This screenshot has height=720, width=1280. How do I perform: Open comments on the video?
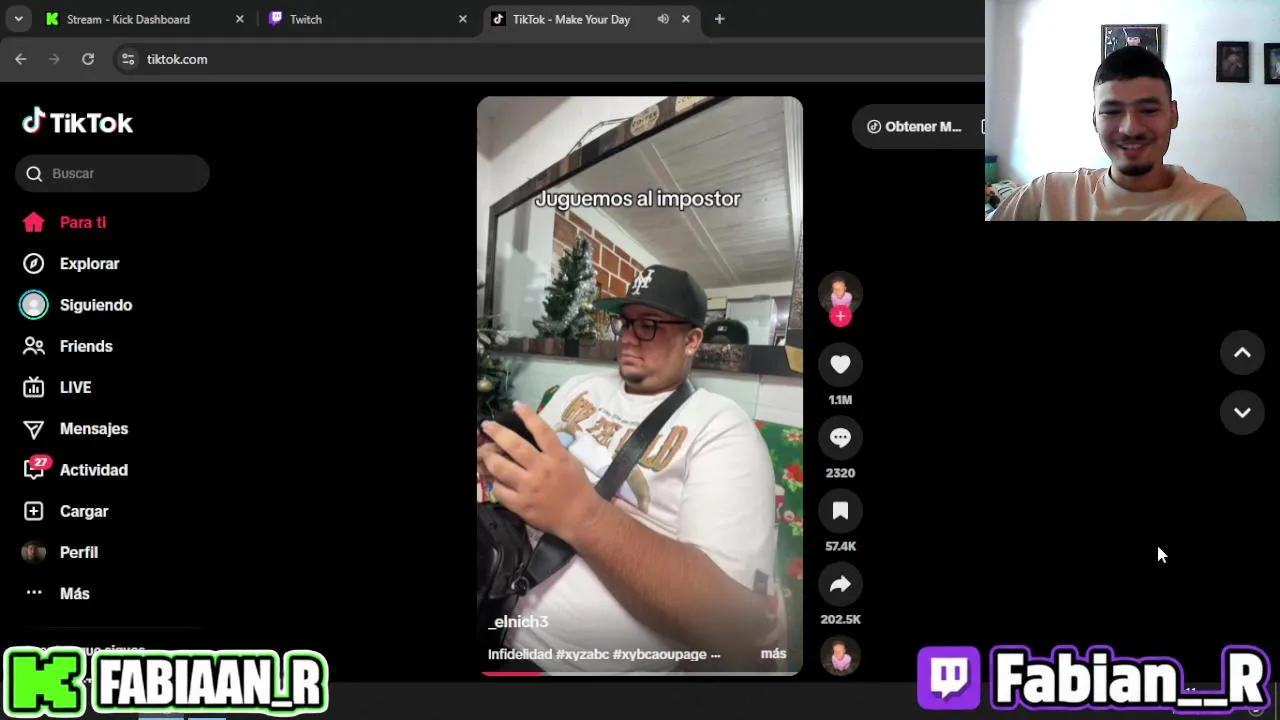tap(840, 438)
